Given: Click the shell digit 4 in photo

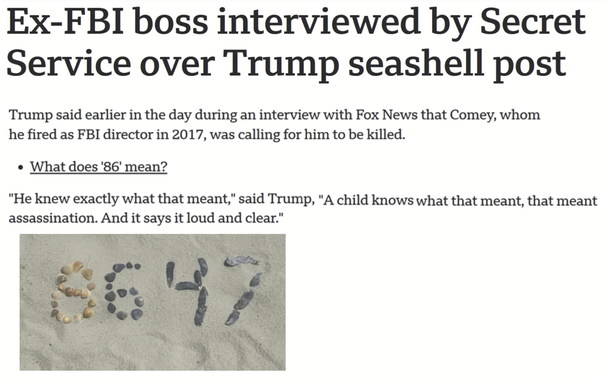Looking at the screenshot, I should coord(188,291).
